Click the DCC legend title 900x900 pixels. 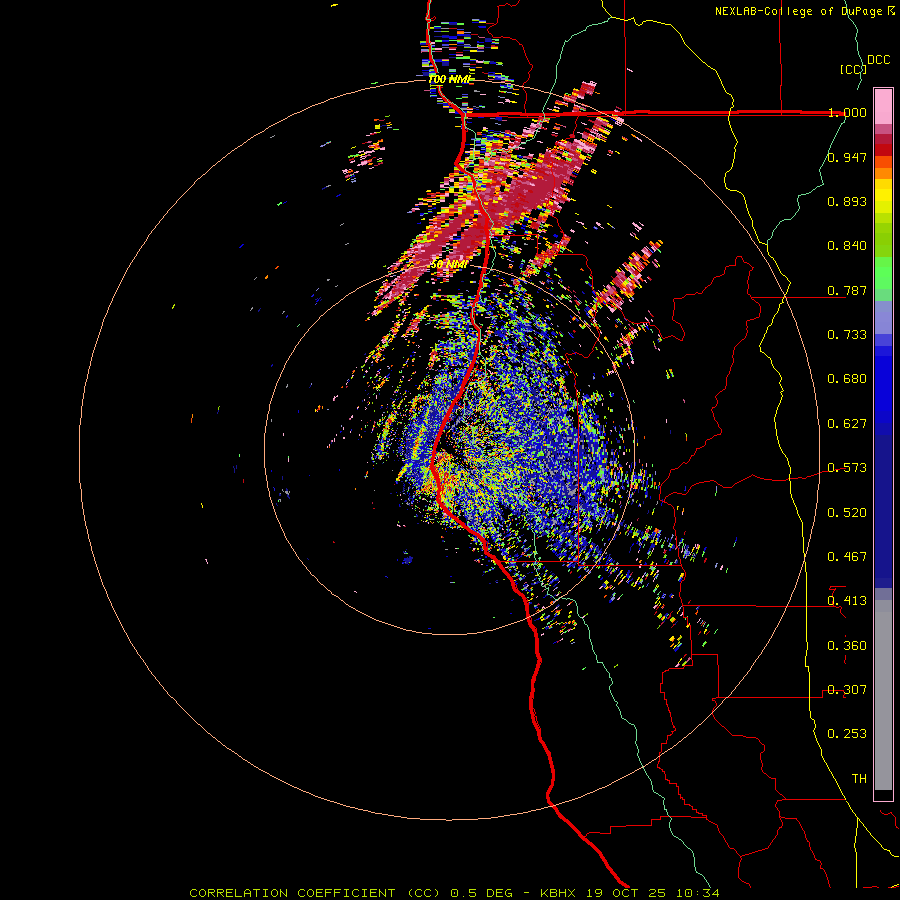pos(878,60)
